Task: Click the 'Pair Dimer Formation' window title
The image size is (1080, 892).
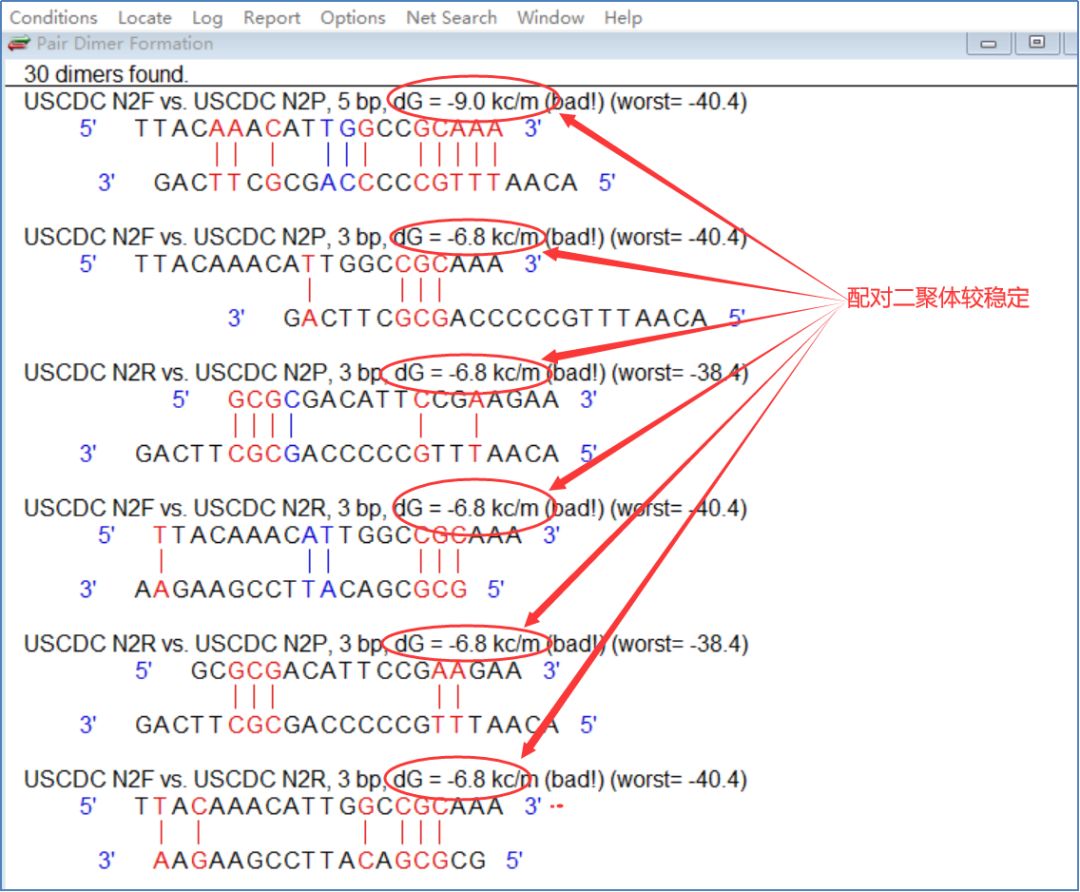Action: 125,43
